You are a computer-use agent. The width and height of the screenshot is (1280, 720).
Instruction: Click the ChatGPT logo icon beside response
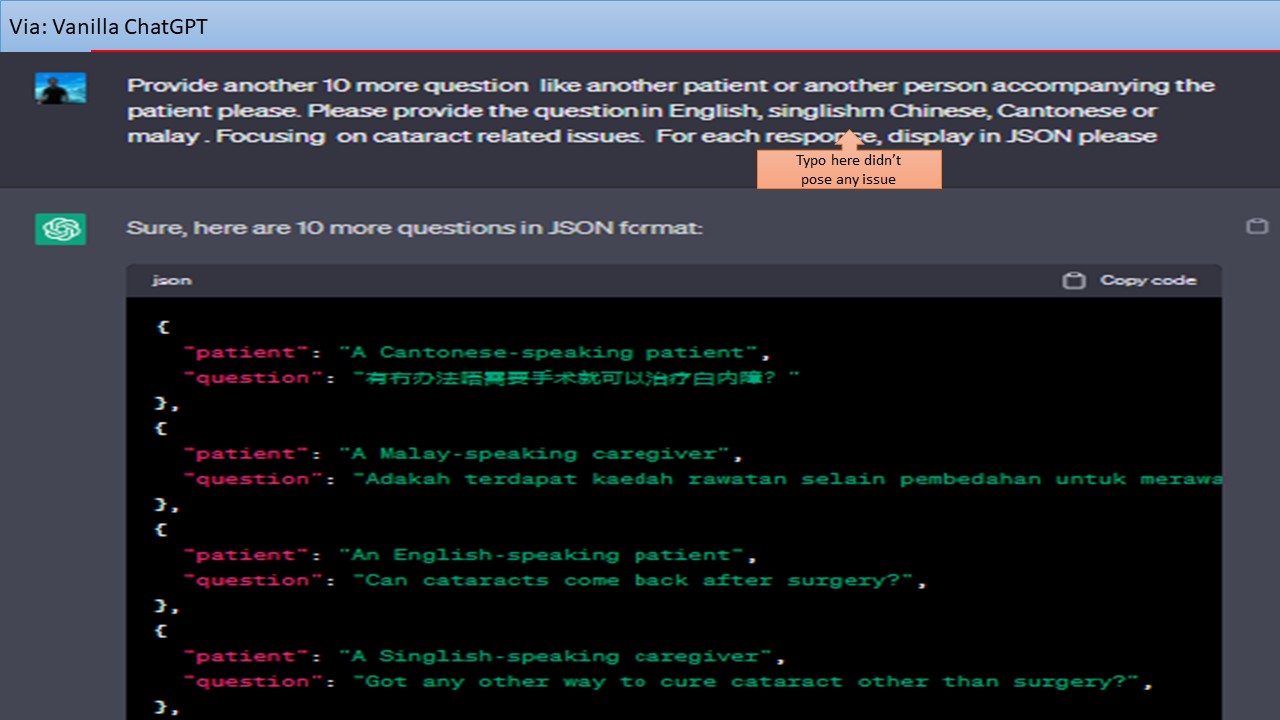60,229
